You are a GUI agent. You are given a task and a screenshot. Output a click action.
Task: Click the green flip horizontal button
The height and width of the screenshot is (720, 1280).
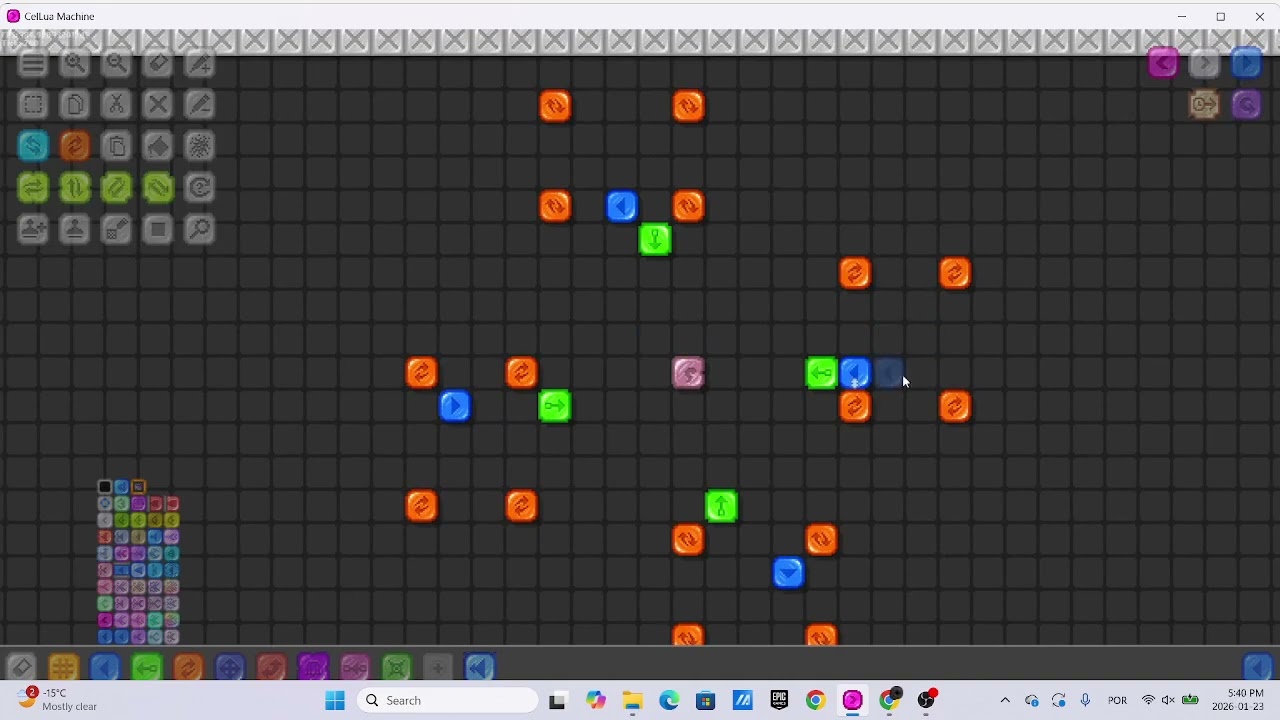coord(33,188)
